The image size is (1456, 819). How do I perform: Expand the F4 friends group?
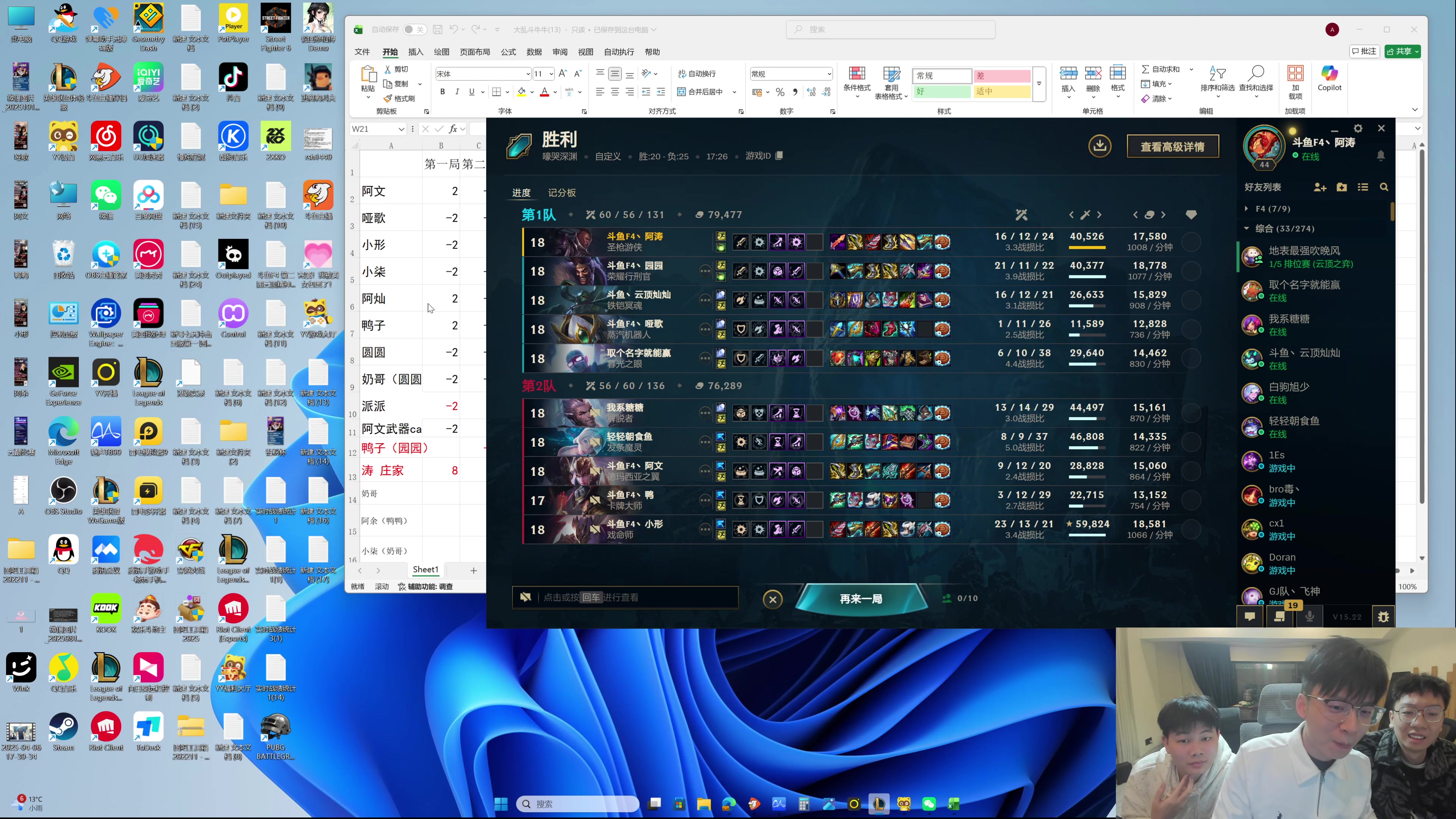coord(1246,209)
